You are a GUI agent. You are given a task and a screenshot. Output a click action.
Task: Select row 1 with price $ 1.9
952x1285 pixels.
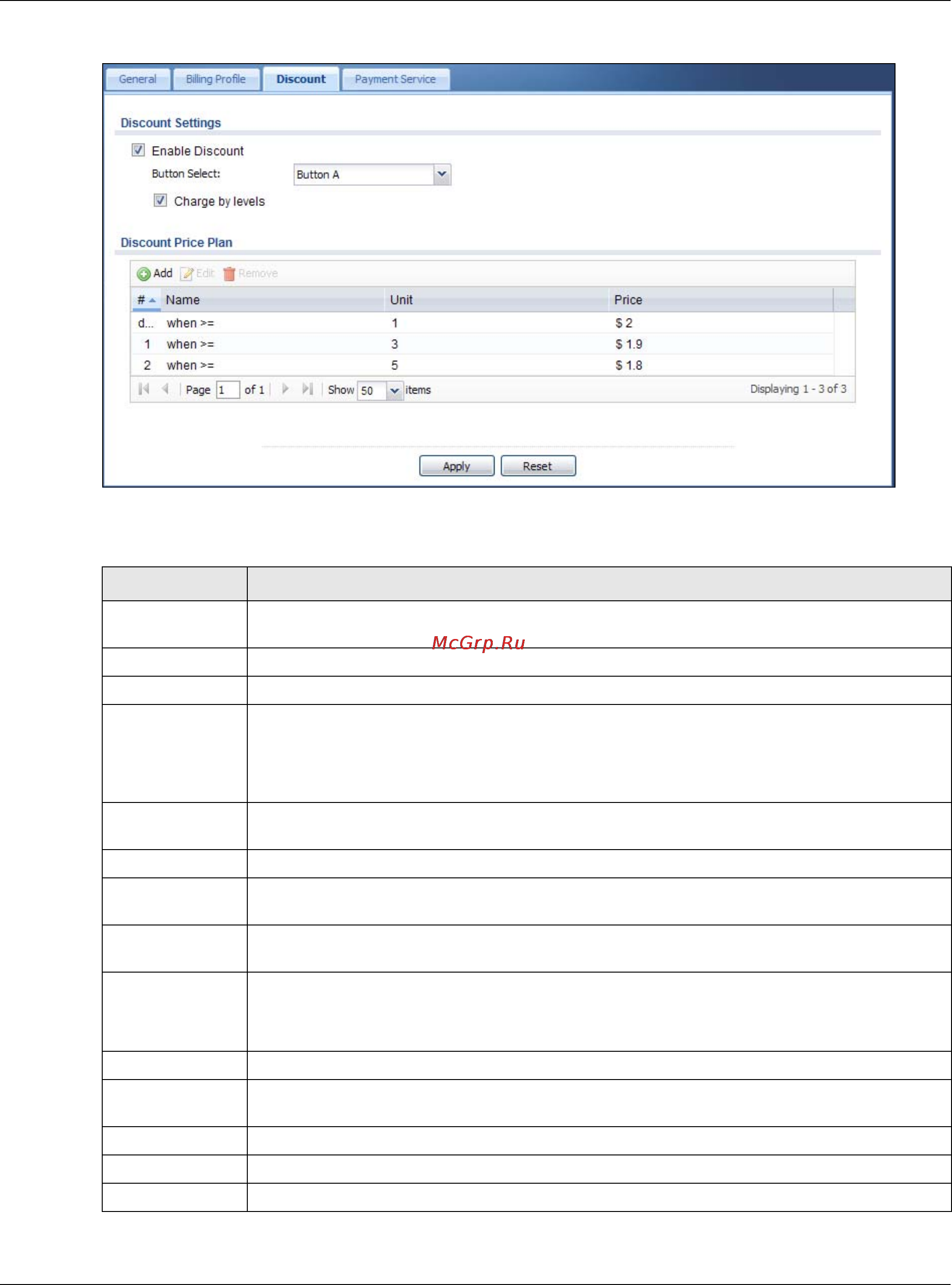coord(483,344)
